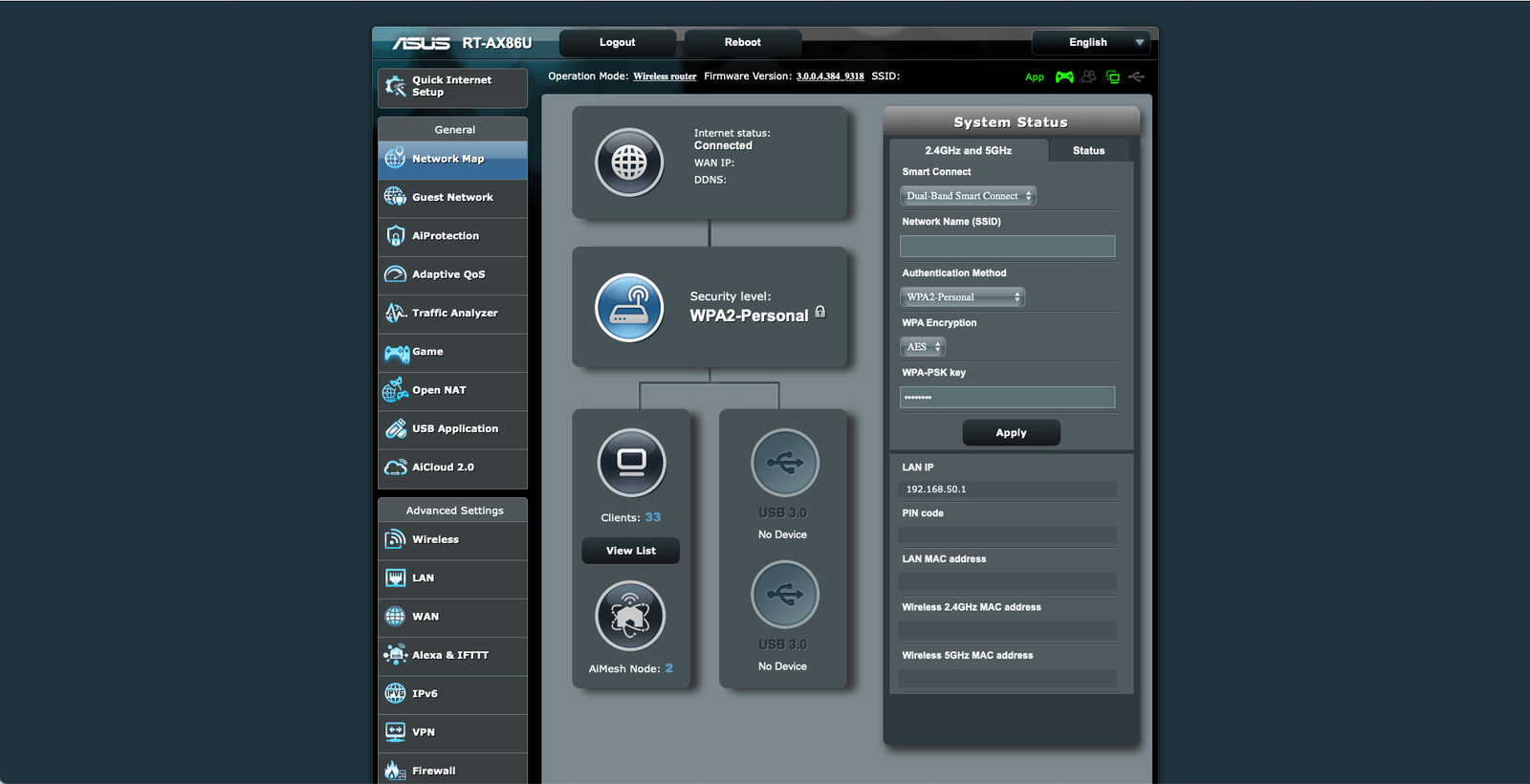This screenshot has height=784, width=1530.
Task: Switch to the Status tab
Action: (x=1089, y=150)
